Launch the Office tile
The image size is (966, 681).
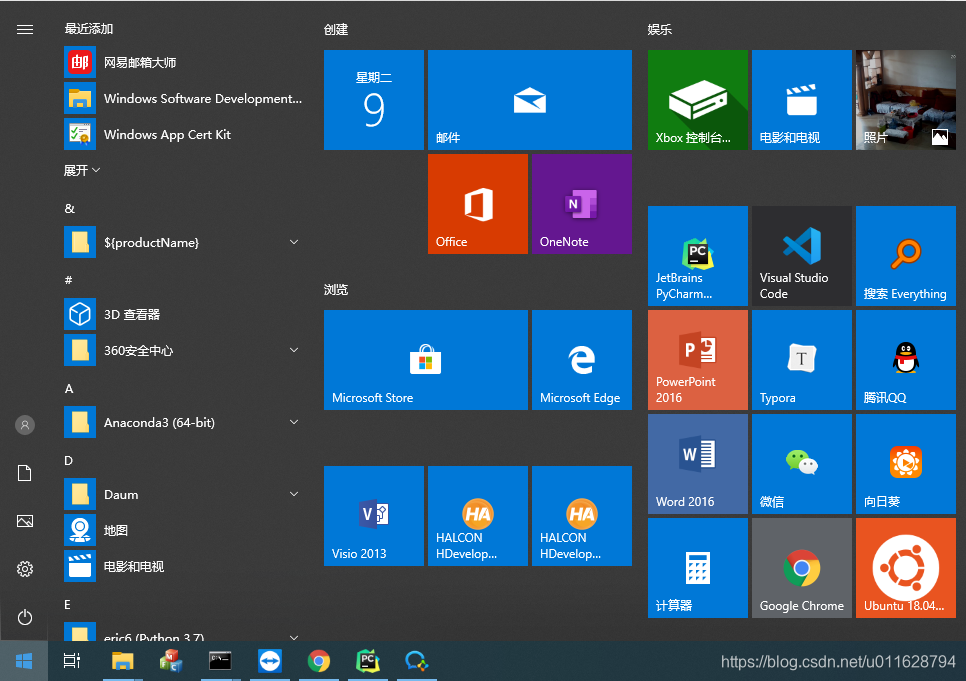point(478,204)
